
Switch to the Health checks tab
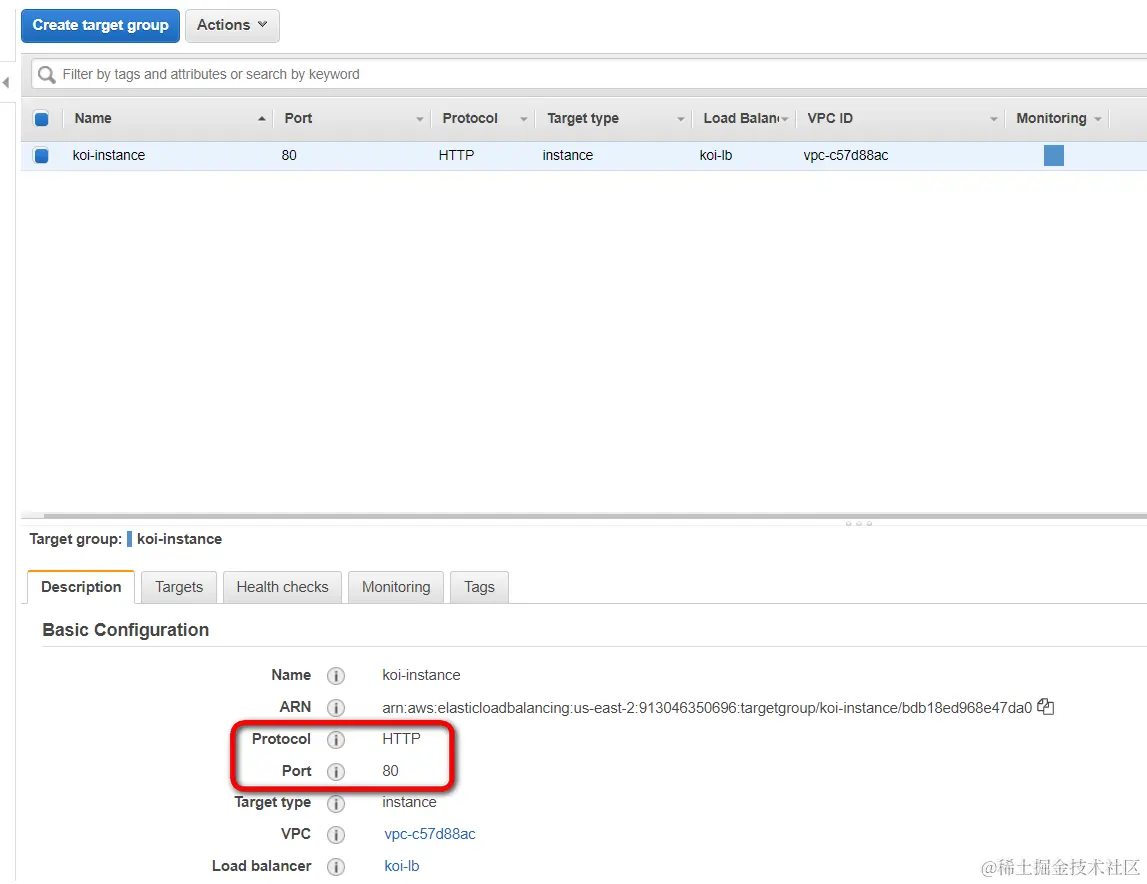coord(282,587)
